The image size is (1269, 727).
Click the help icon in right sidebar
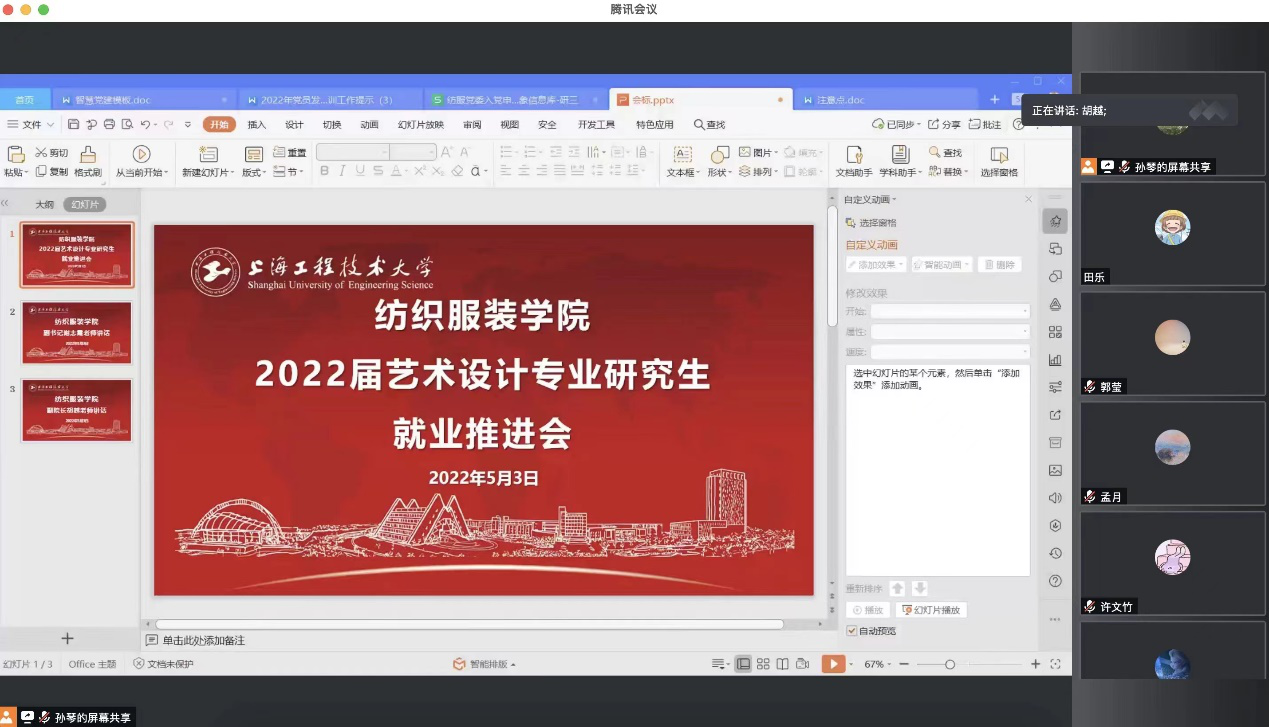(1055, 581)
